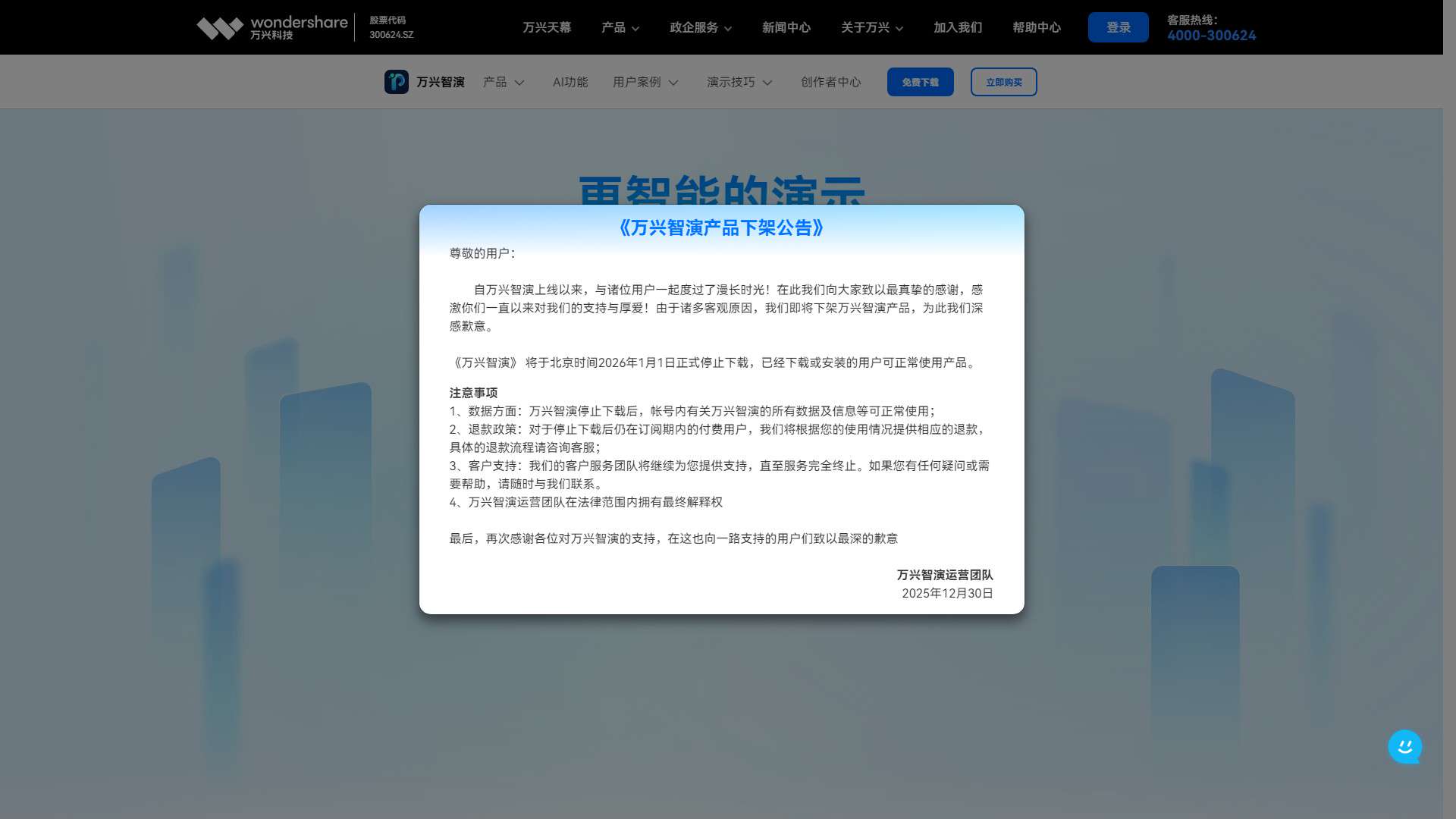Click the 《万兴智演产品下架公告》 title

pyautogui.click(x=721, y=228)
